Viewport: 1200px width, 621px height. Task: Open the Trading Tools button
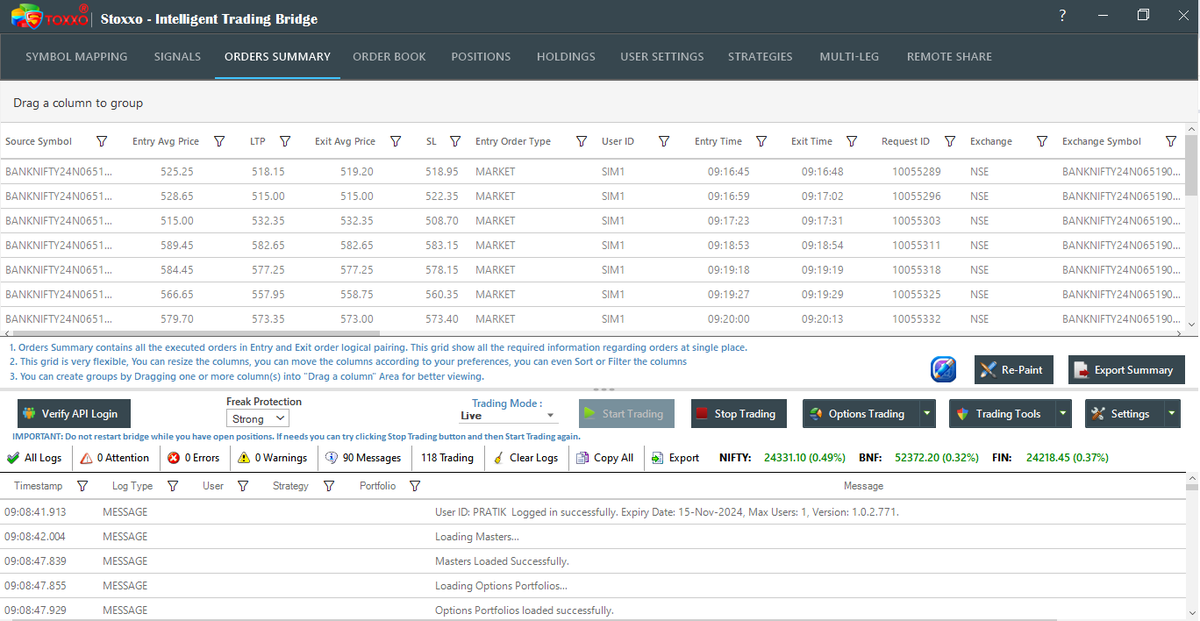coord(1001,414)
